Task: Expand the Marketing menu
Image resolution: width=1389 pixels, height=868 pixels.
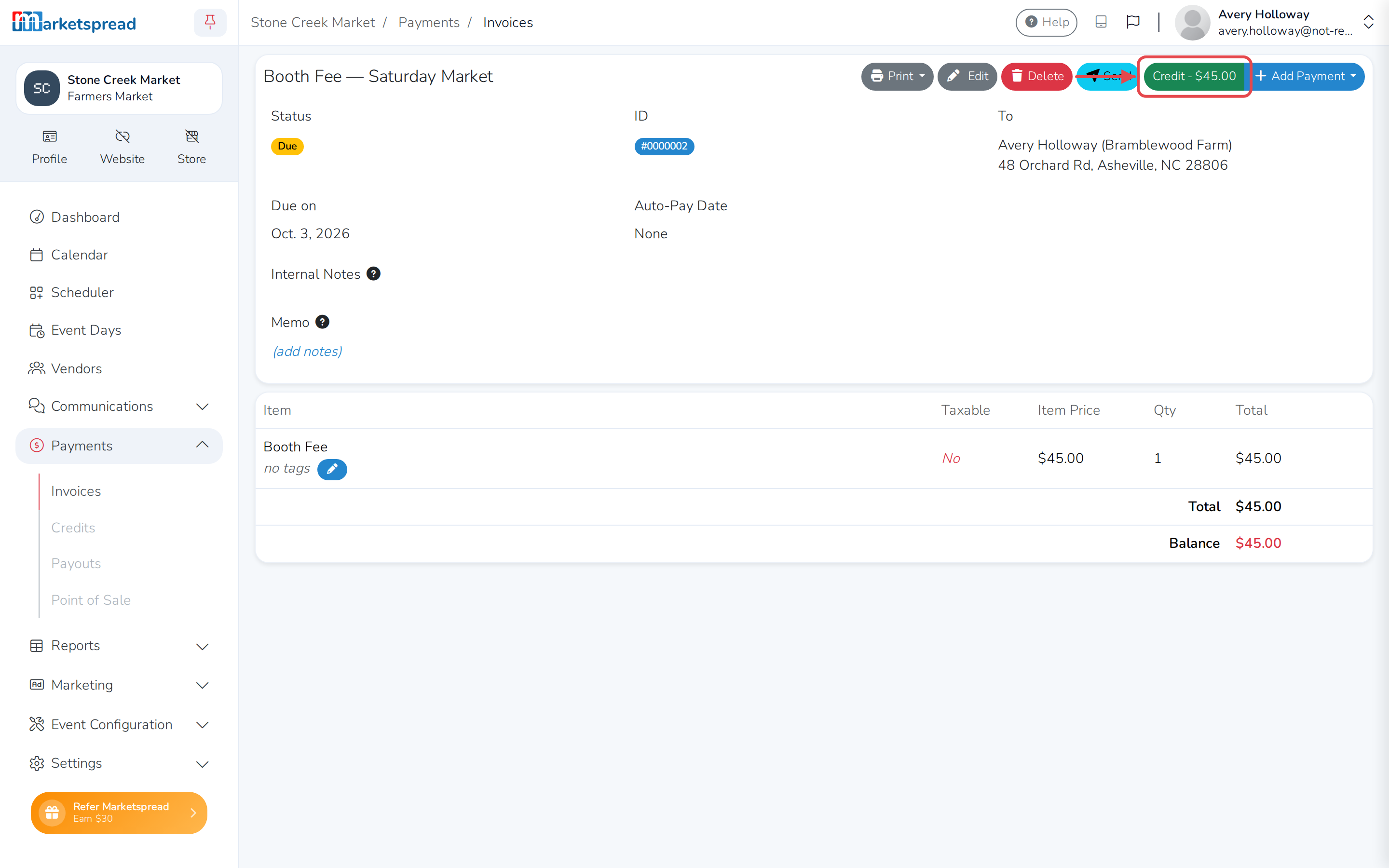Action: point(119,685)
